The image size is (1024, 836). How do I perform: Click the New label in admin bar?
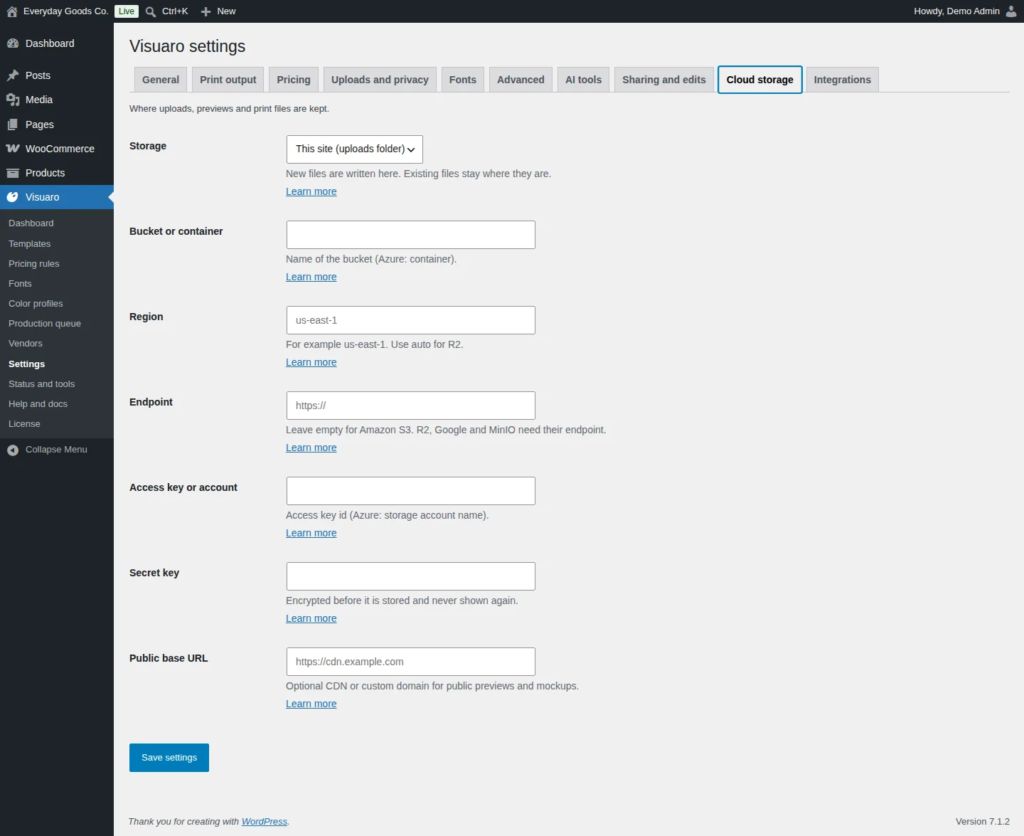[226, 11]
